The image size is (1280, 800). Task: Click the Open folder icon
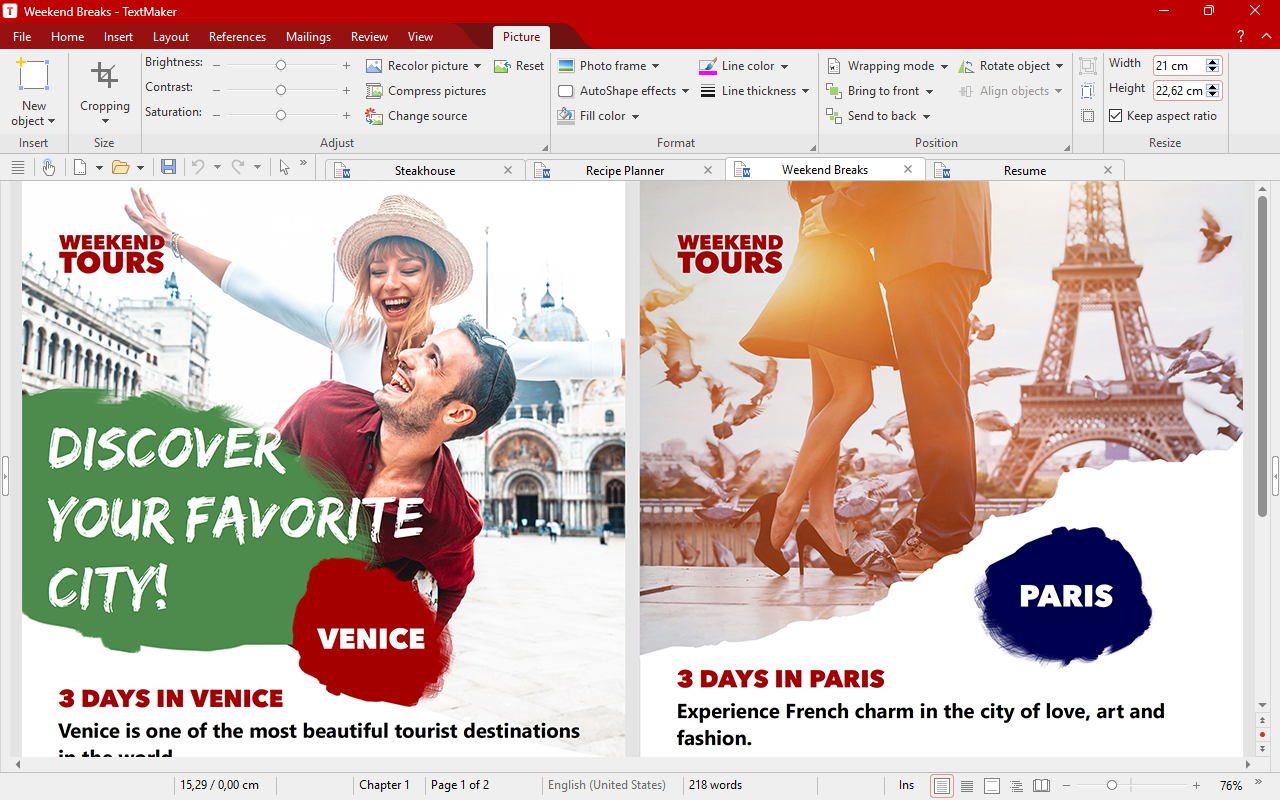point(120,167)
